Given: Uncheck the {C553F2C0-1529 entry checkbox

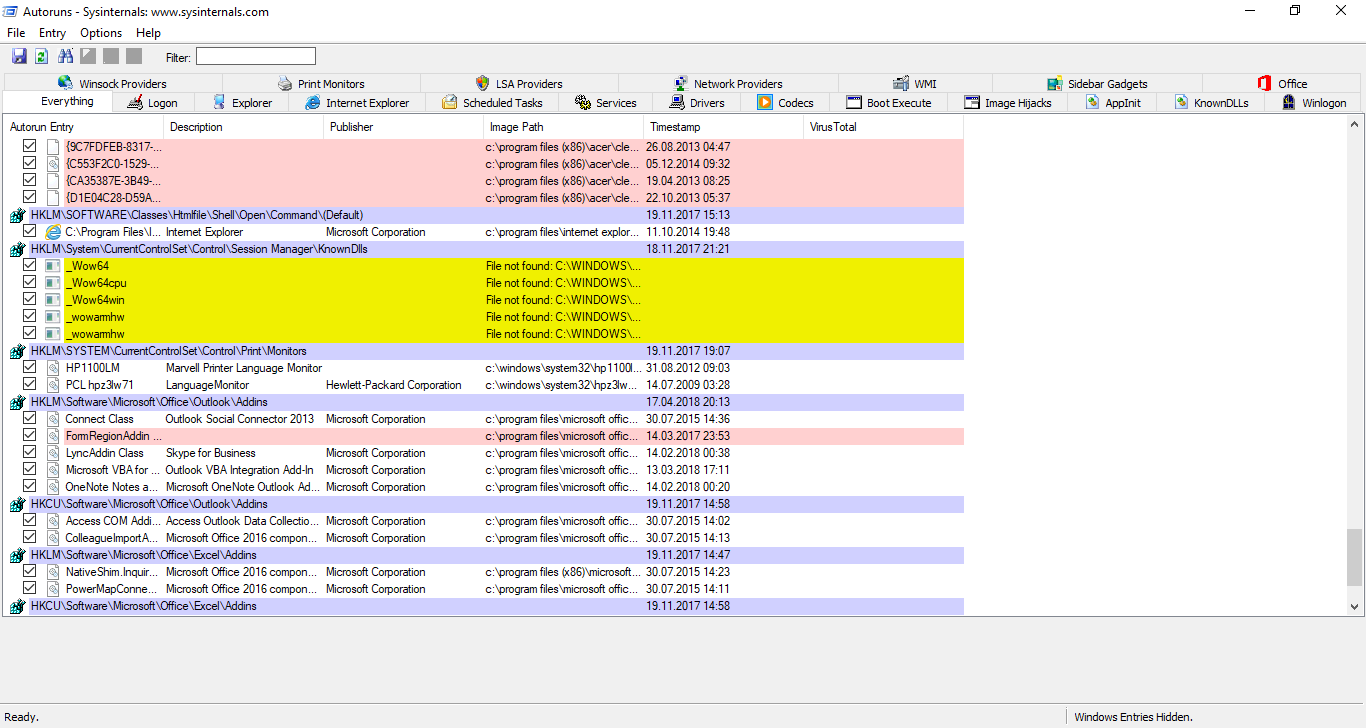Looking at the screenshot, I should 30,164.
